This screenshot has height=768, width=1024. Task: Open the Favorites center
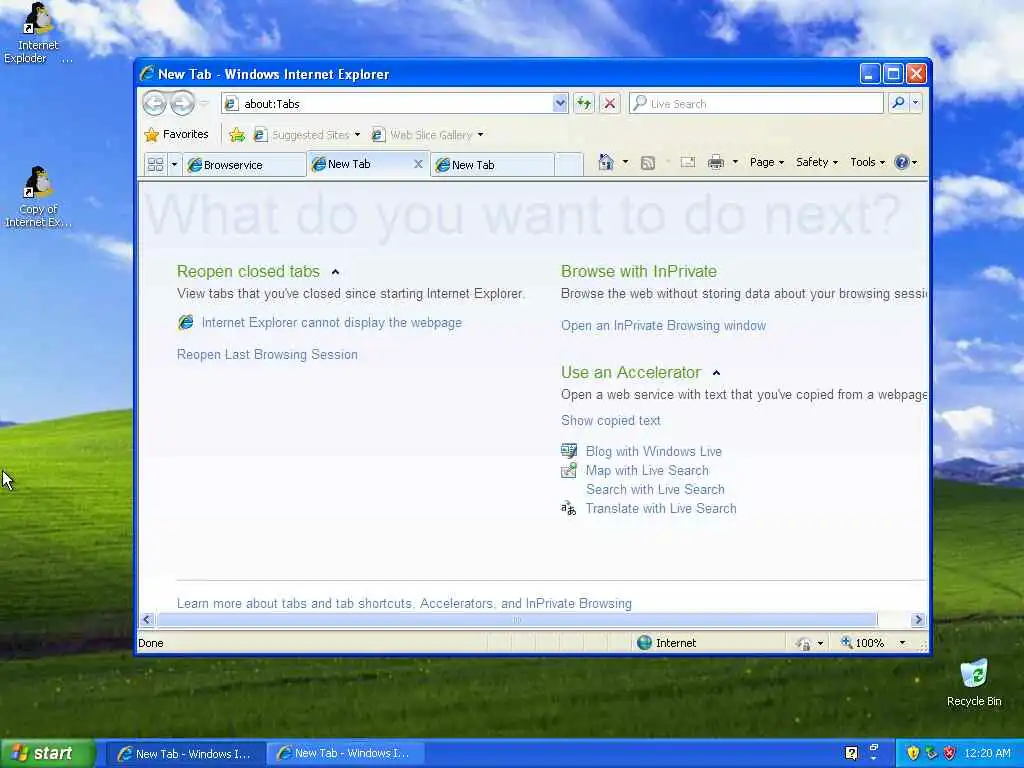(x=176, y=135)
